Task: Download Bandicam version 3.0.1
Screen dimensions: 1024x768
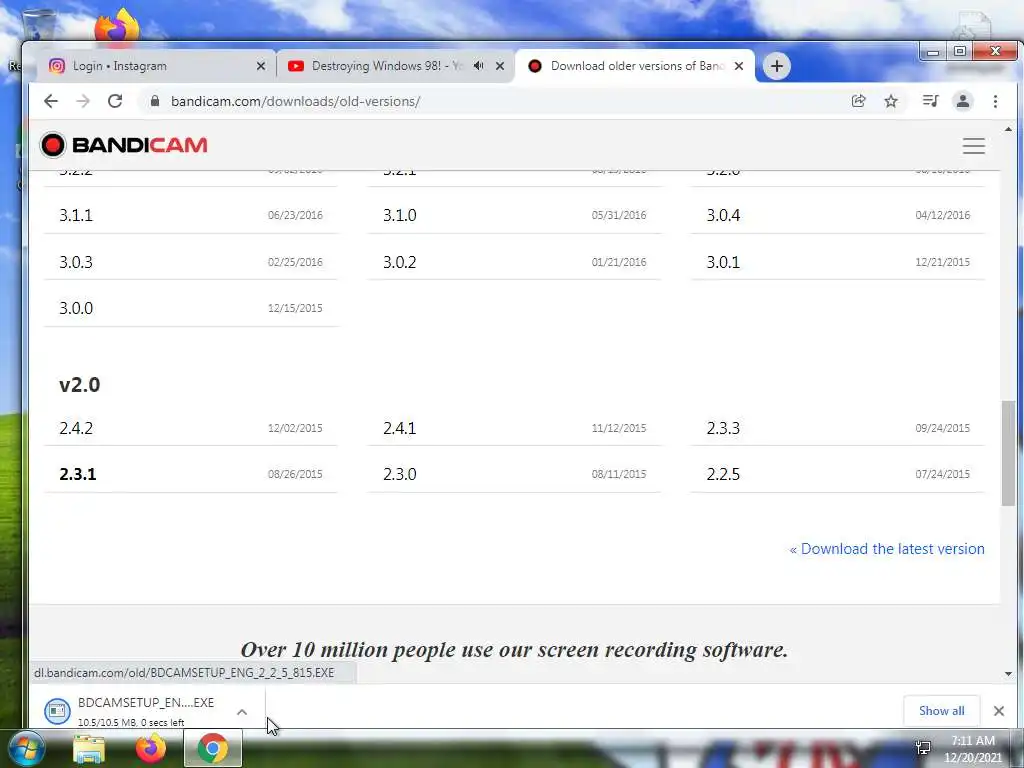Action: (x=838, y=262)
